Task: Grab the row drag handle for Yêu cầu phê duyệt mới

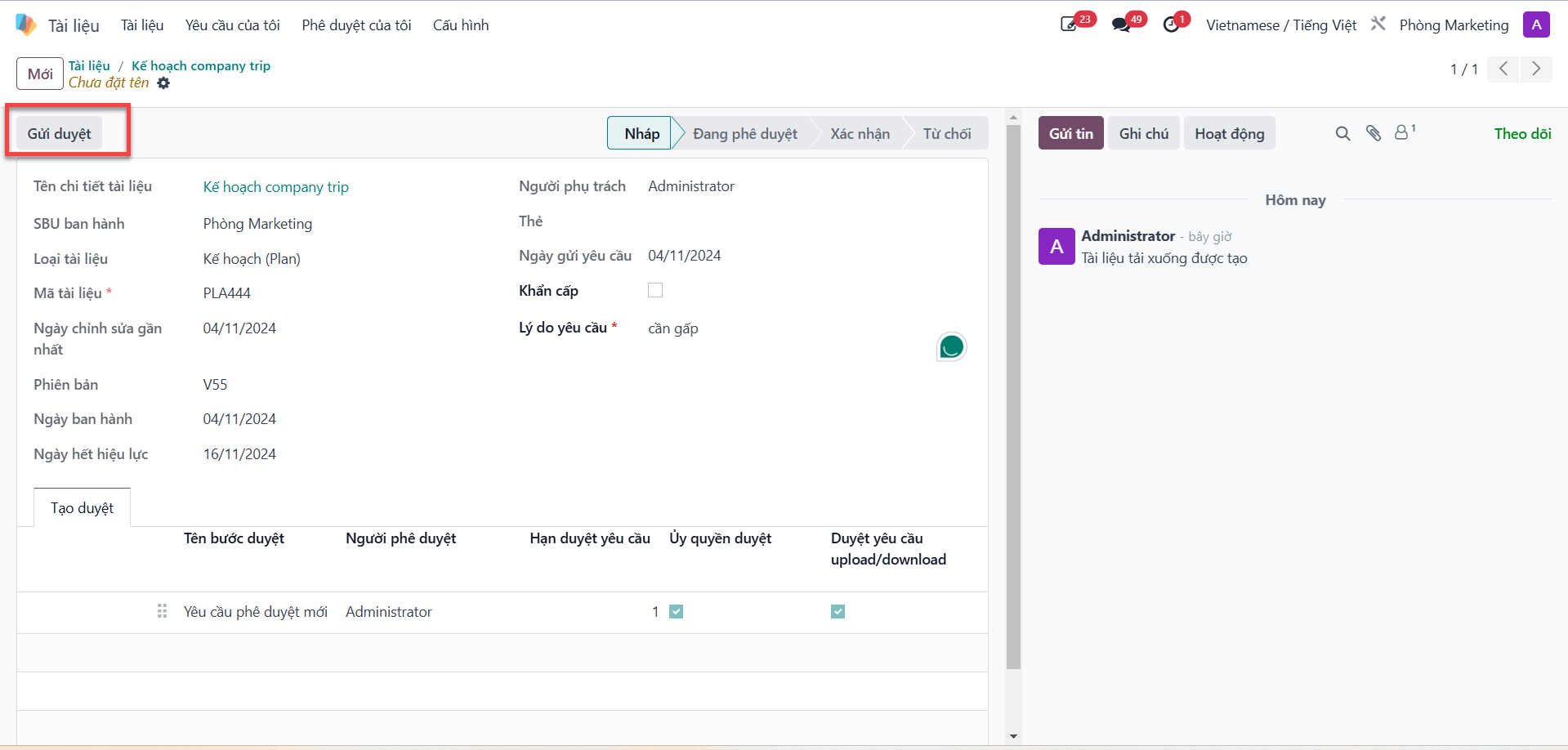Action: click(x=162, y=611)
